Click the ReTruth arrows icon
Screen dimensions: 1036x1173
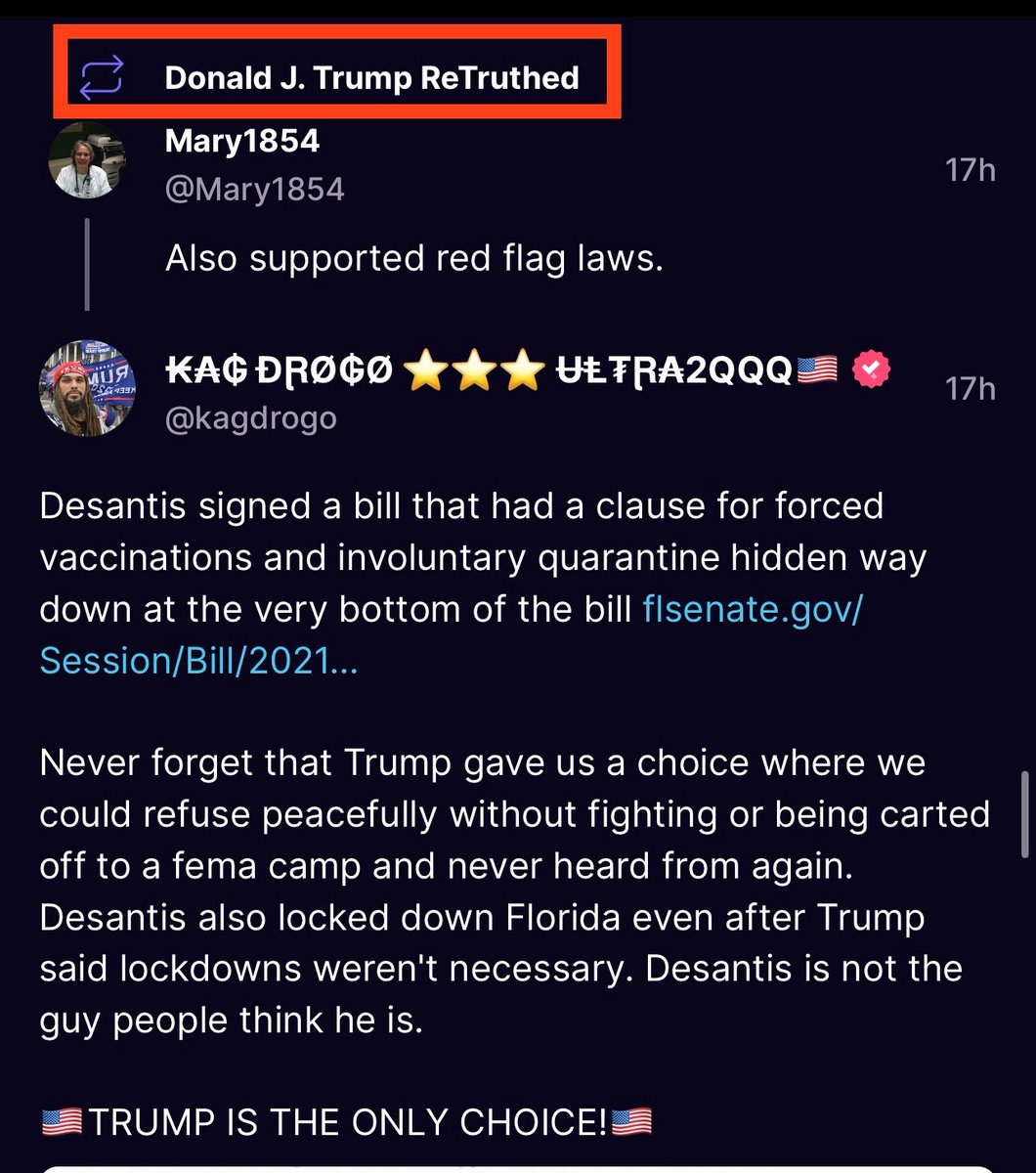coord(101,77)
